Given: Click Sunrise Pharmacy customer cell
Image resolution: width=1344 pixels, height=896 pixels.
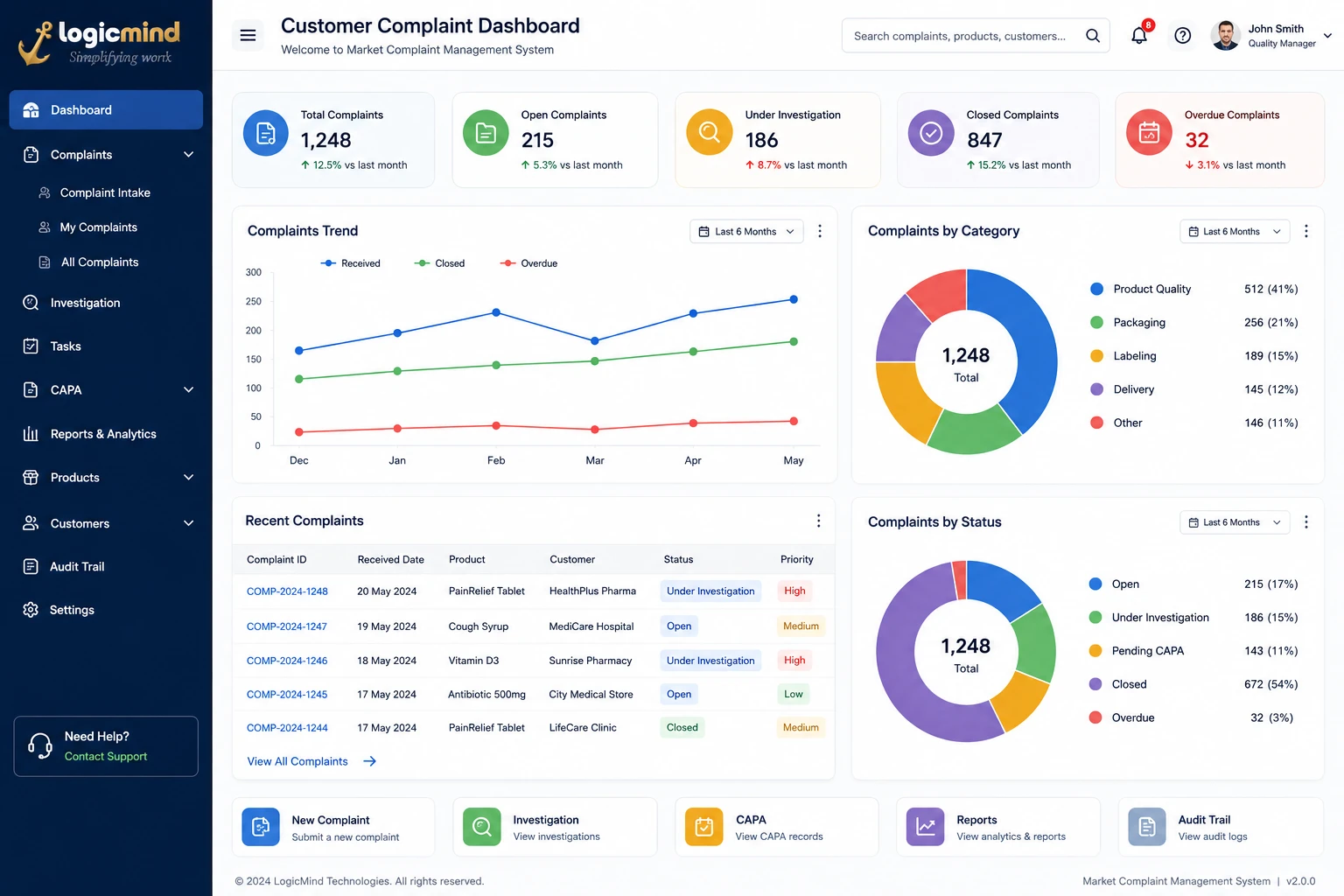Looking at the screenshot, I should coord(591,661).
